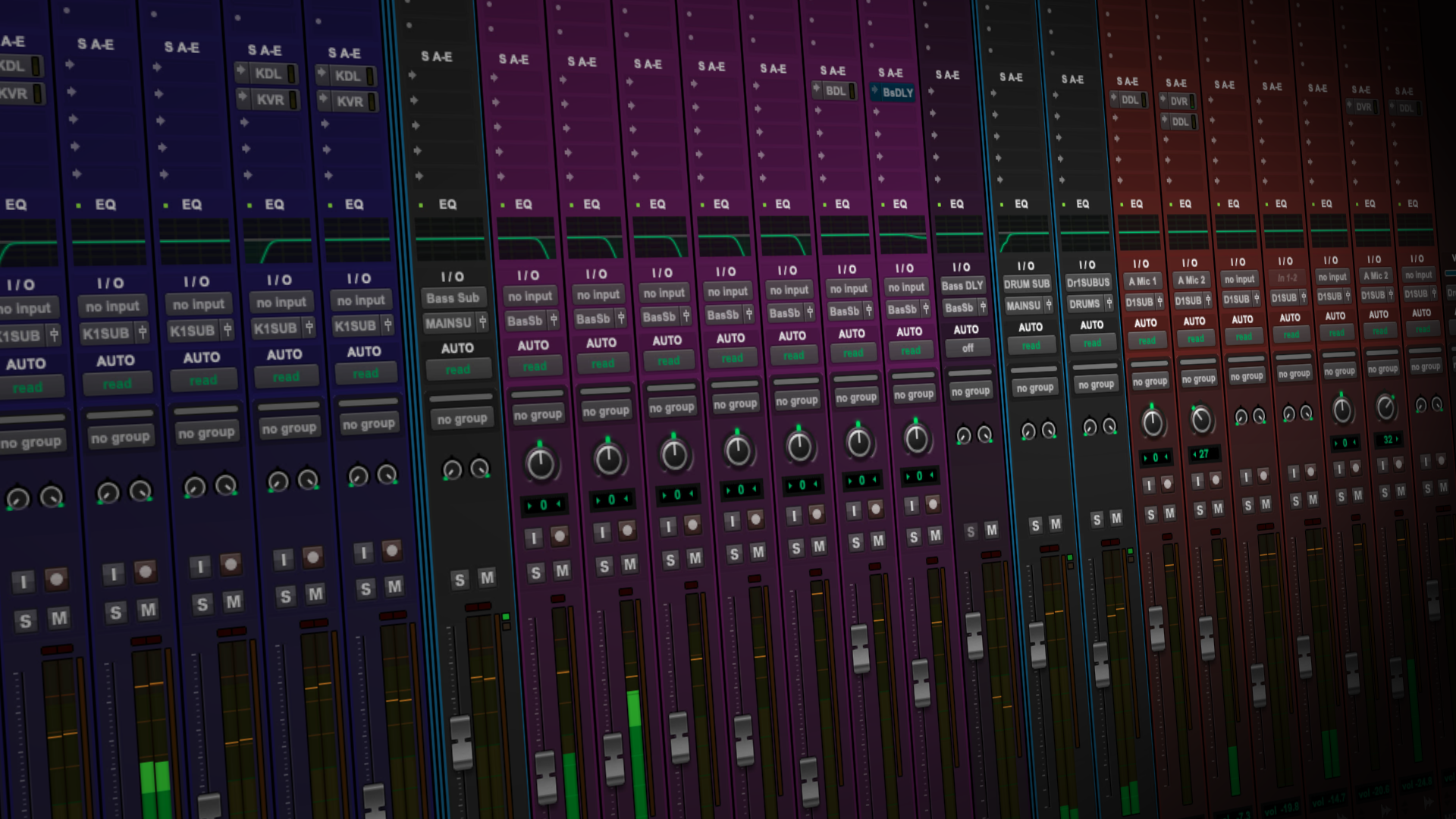Open the Bass Sub input path selector
Image resolution: width=1456 pixels, height=819 pixels.
point(453,298)
